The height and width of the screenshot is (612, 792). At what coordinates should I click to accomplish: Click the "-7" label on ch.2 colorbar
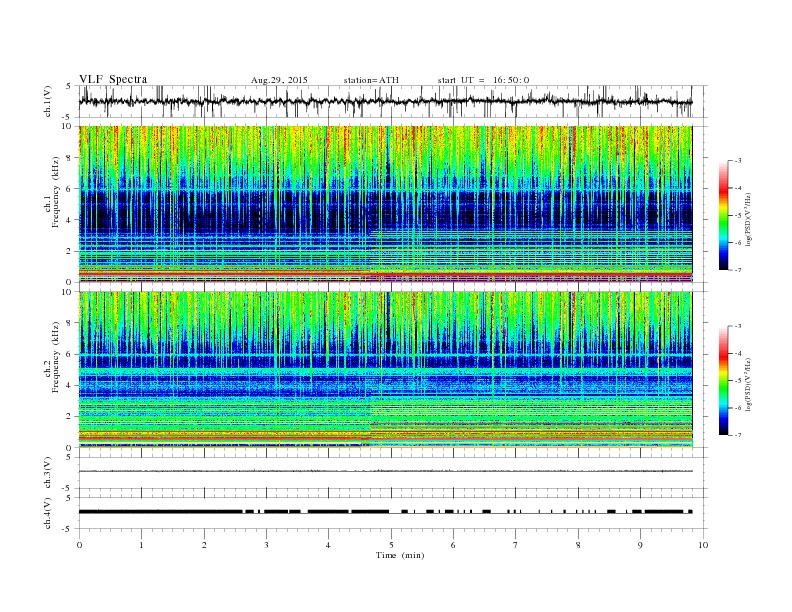(x=737, y=435)
